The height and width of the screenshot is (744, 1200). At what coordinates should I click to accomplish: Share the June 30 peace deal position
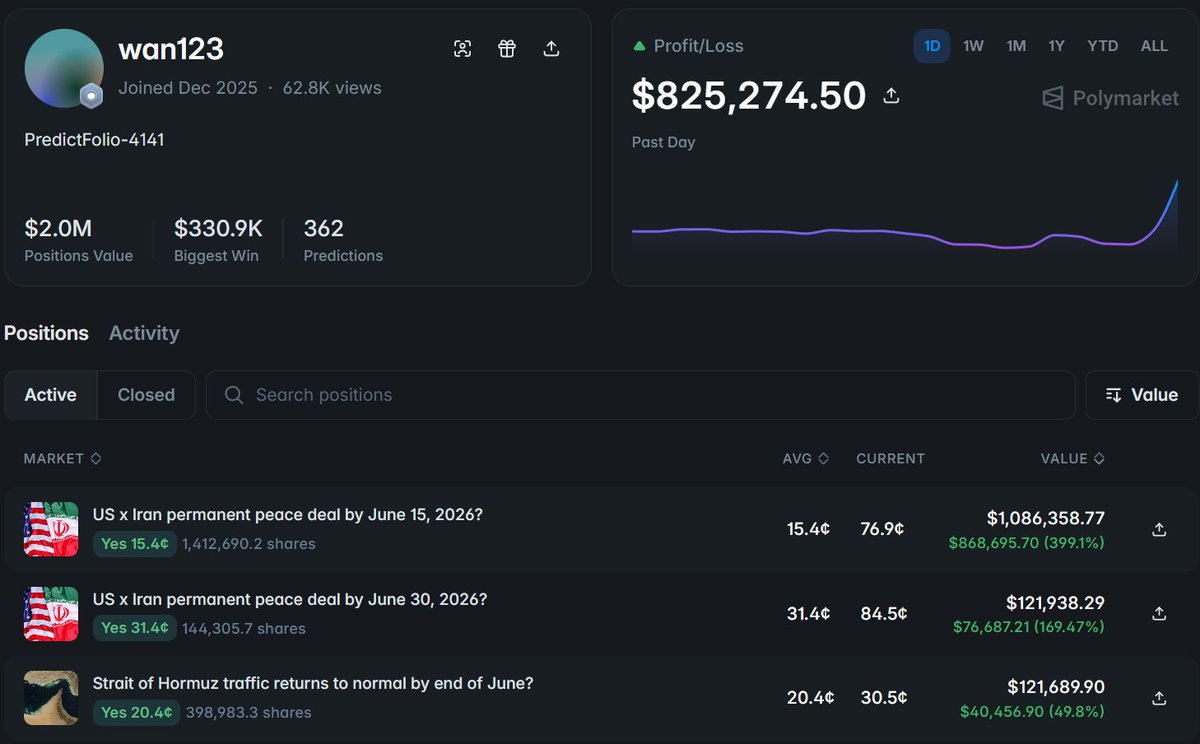(x=1159, y=613)
